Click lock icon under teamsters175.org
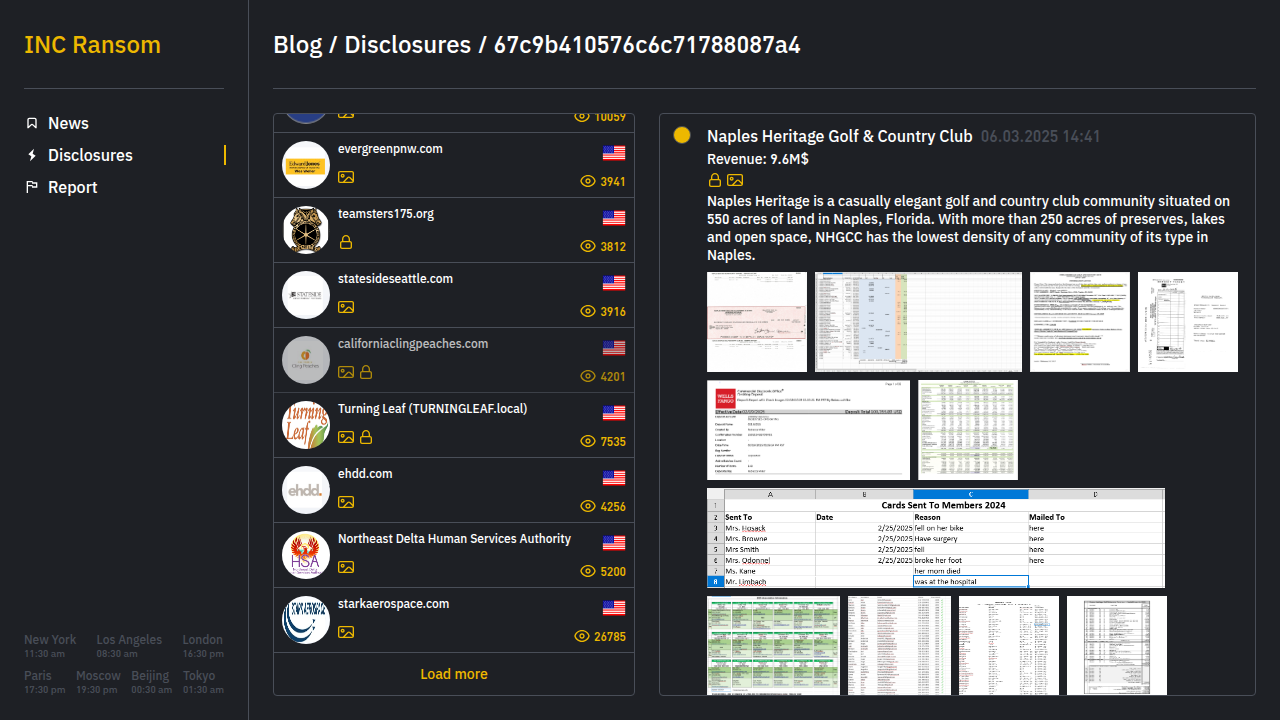Screen dimensions: 1280x720 pos(346,242)
